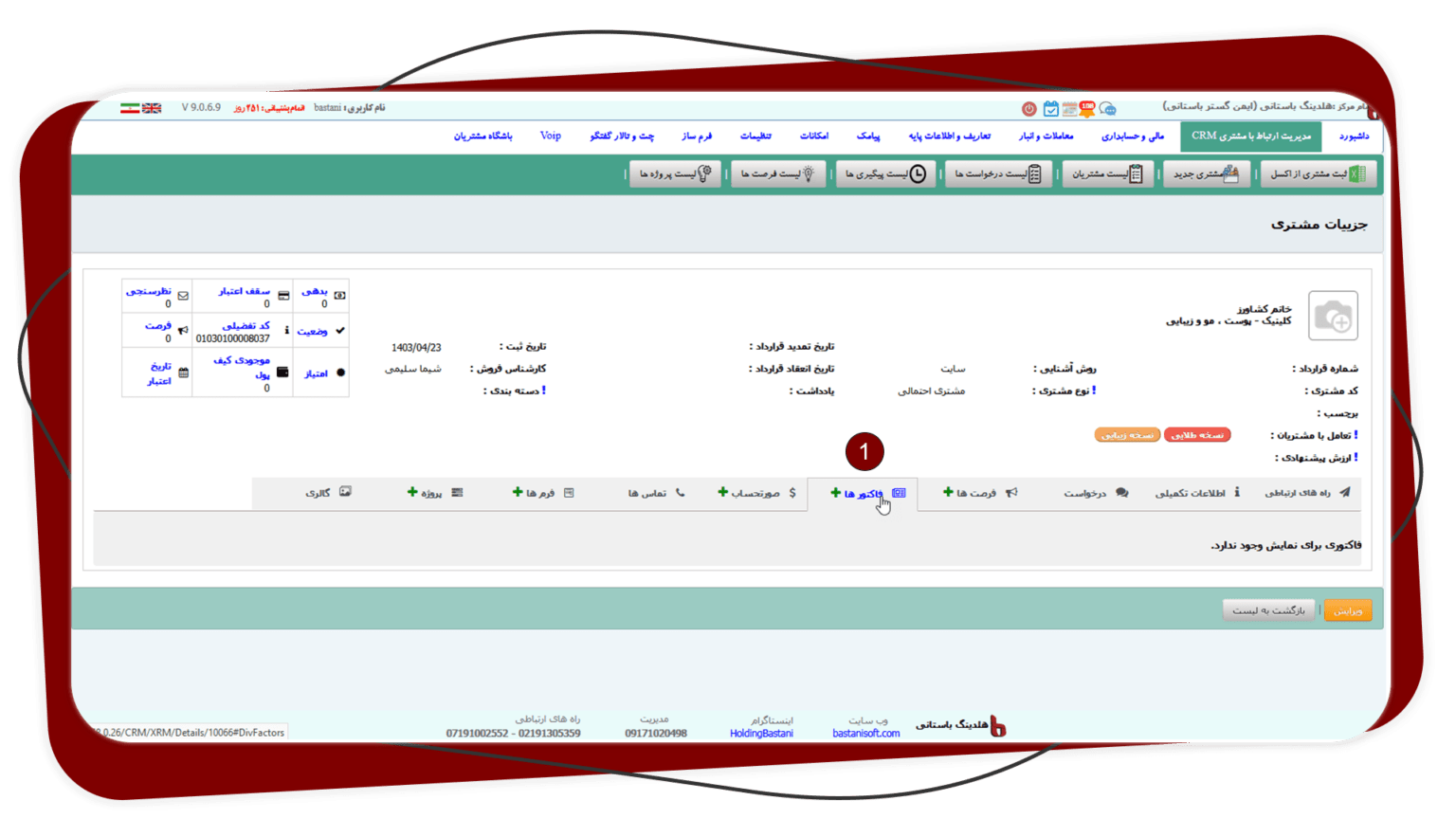Click the نظرسنجی link

(148, 291)
